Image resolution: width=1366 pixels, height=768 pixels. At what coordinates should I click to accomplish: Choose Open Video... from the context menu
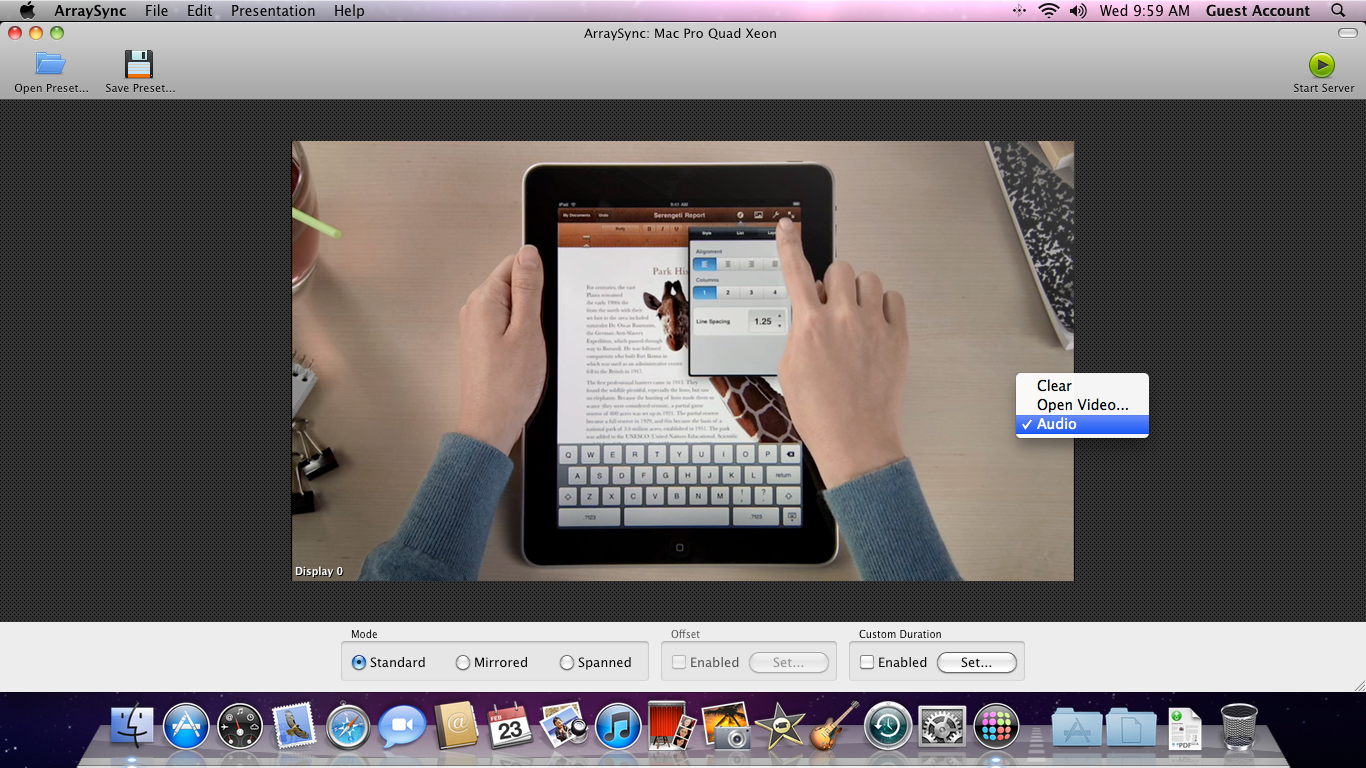pos(1082,405)
